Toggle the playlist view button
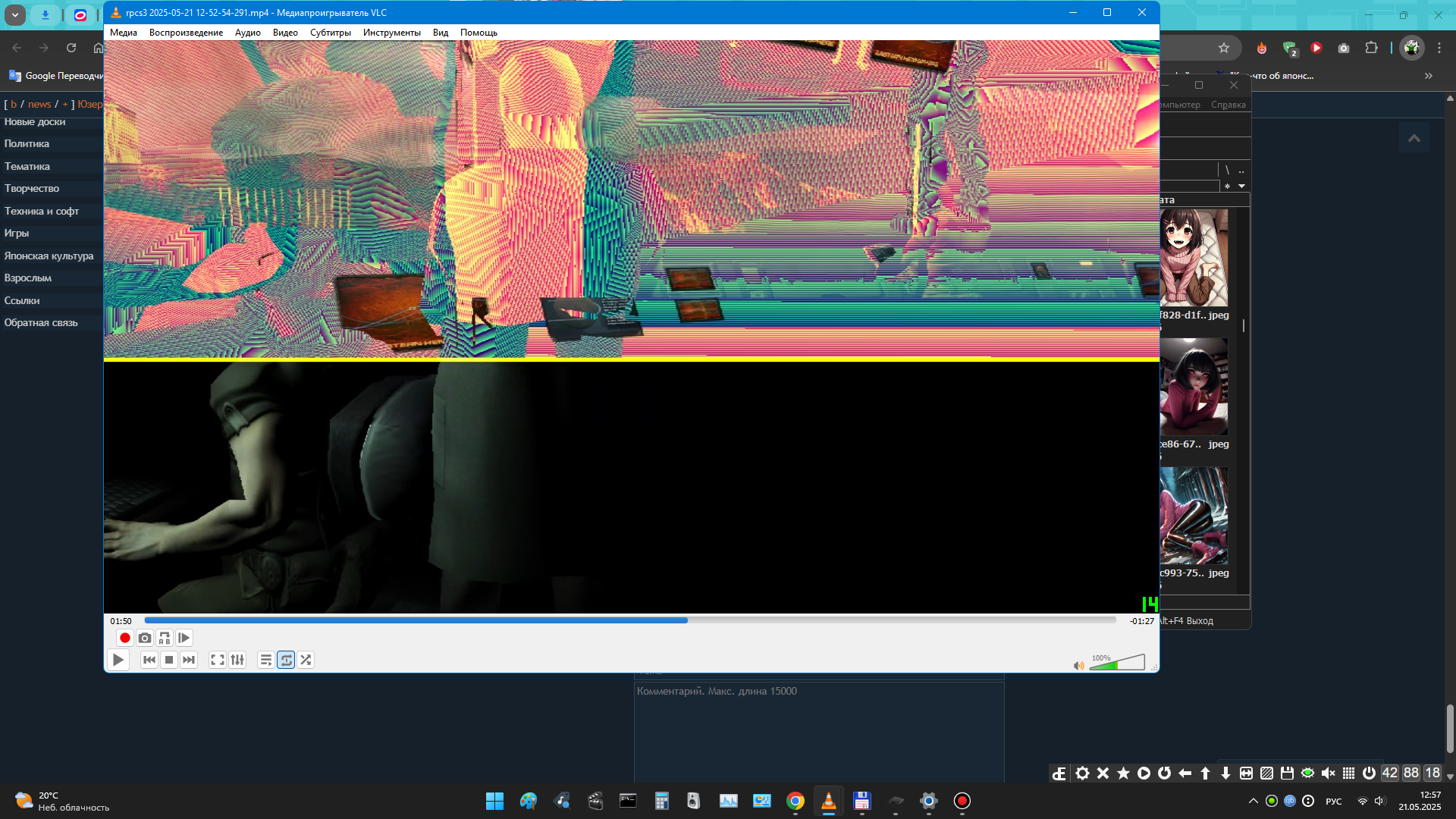 (x=265, y=660)
